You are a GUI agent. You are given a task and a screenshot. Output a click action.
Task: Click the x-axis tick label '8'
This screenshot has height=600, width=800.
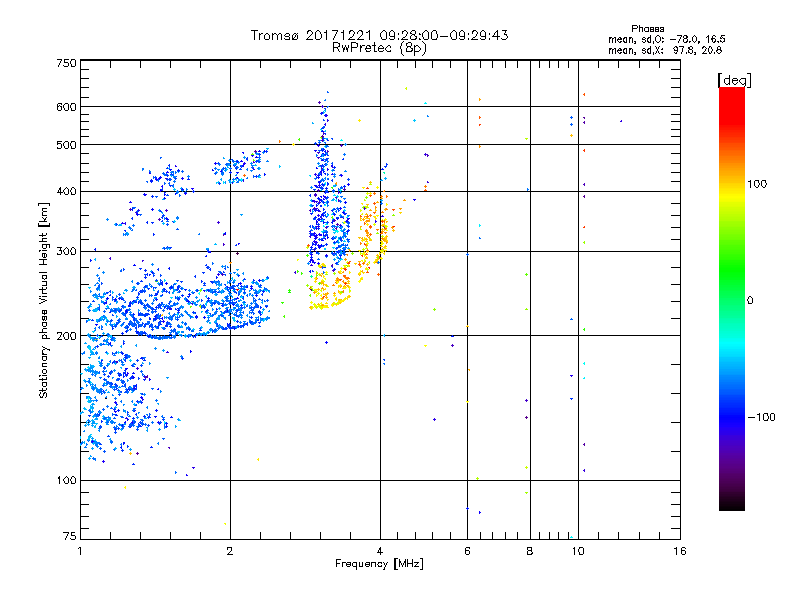pos(530,551)
